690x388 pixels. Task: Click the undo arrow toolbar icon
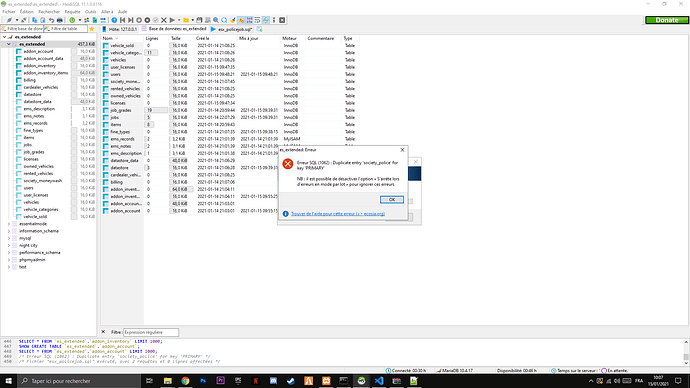point(51,20)
